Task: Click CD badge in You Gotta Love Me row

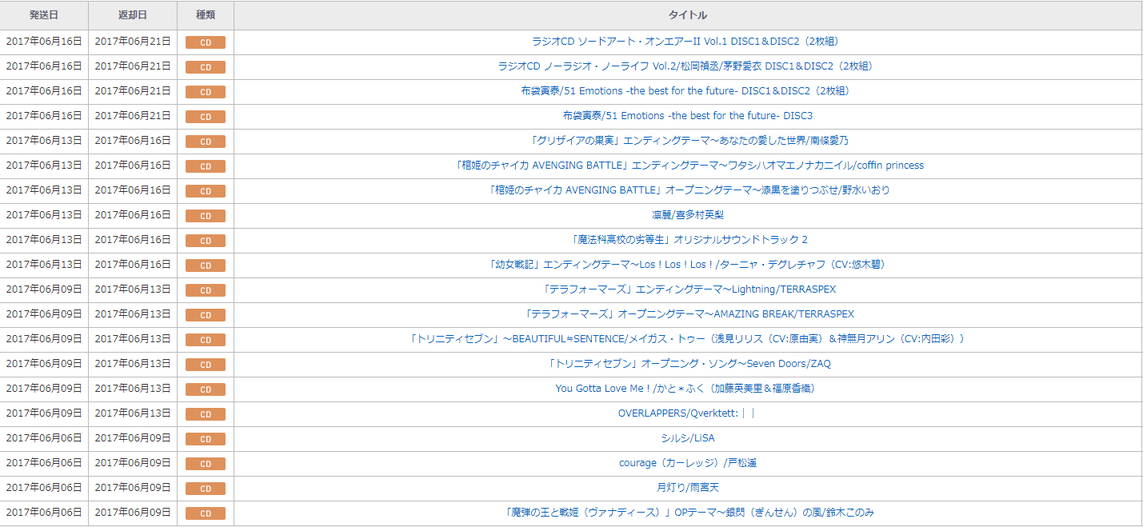Action: 206,390
